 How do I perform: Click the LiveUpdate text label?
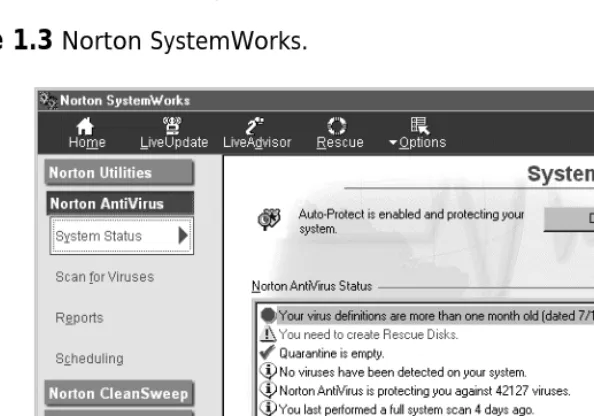[x=174, y=142]
